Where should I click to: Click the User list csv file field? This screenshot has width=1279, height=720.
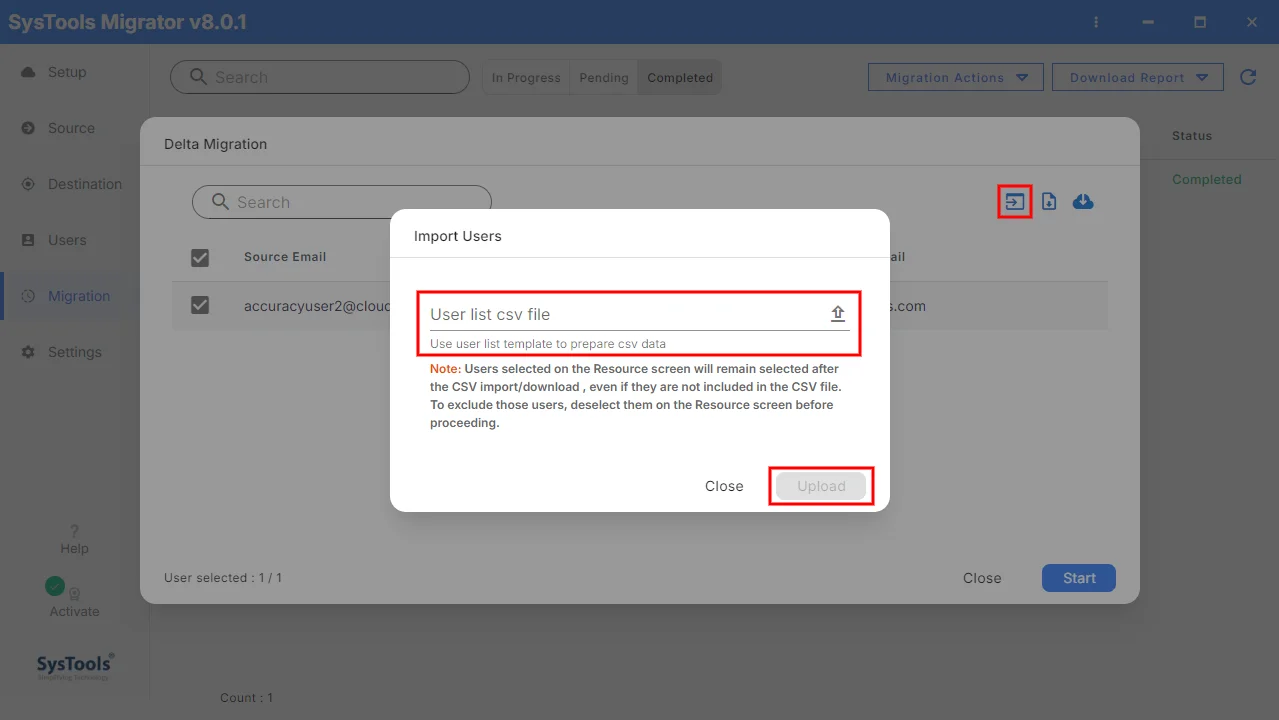[639, 314]
